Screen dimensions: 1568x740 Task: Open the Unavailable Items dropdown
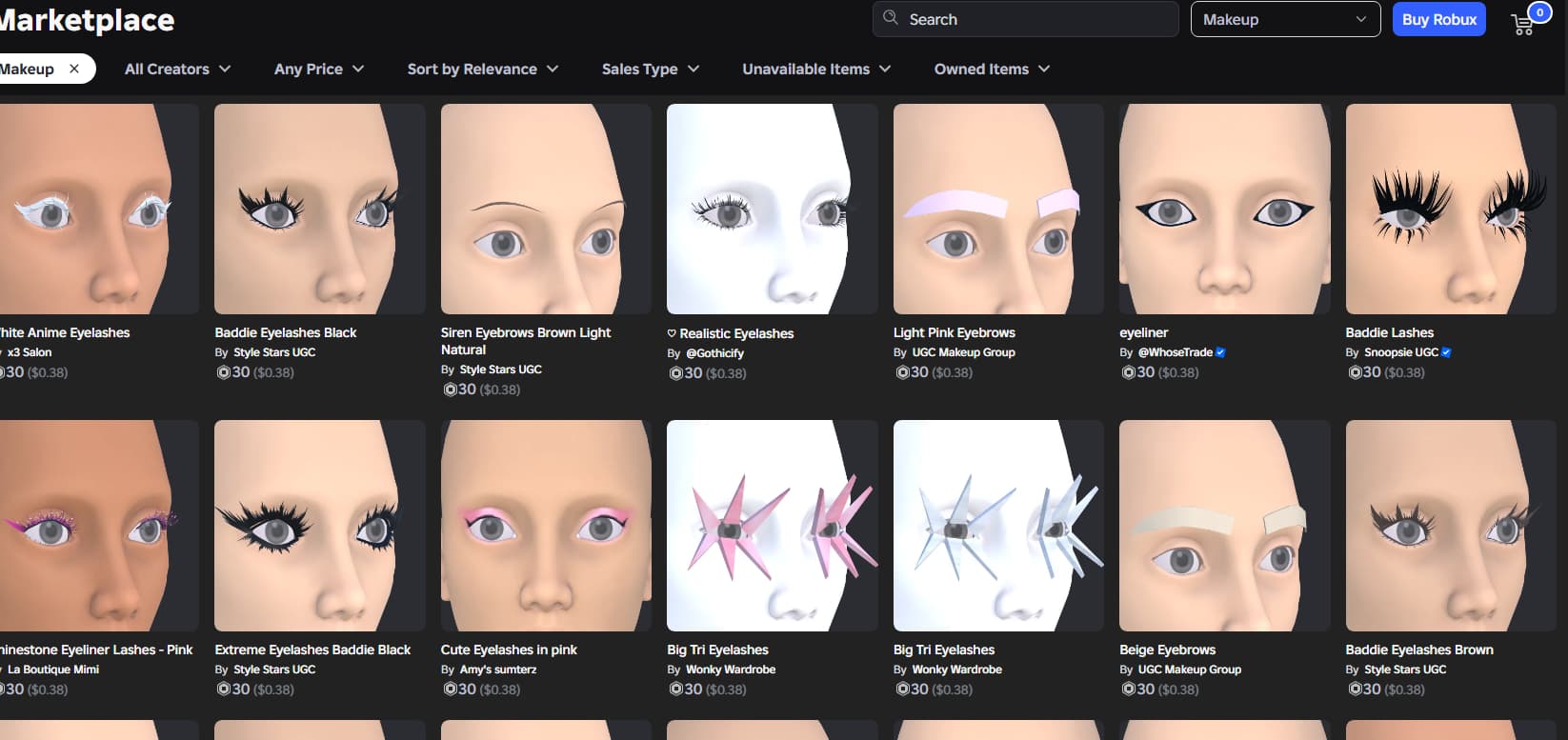coord(816,69)
